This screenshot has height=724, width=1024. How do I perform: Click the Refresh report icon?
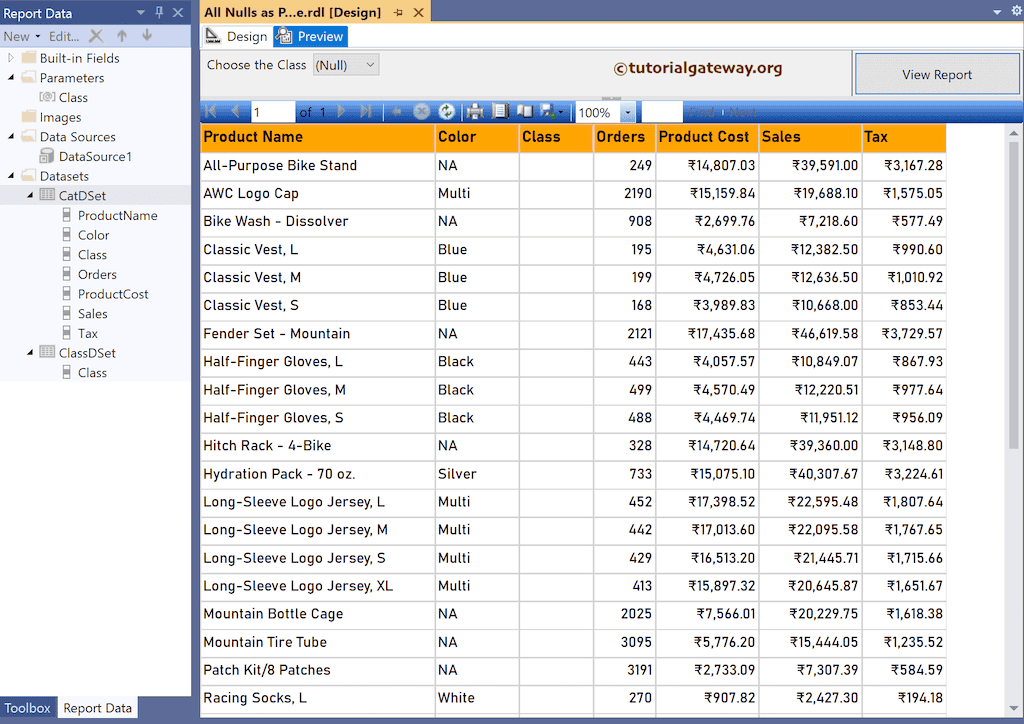click(x=447, y=112)
